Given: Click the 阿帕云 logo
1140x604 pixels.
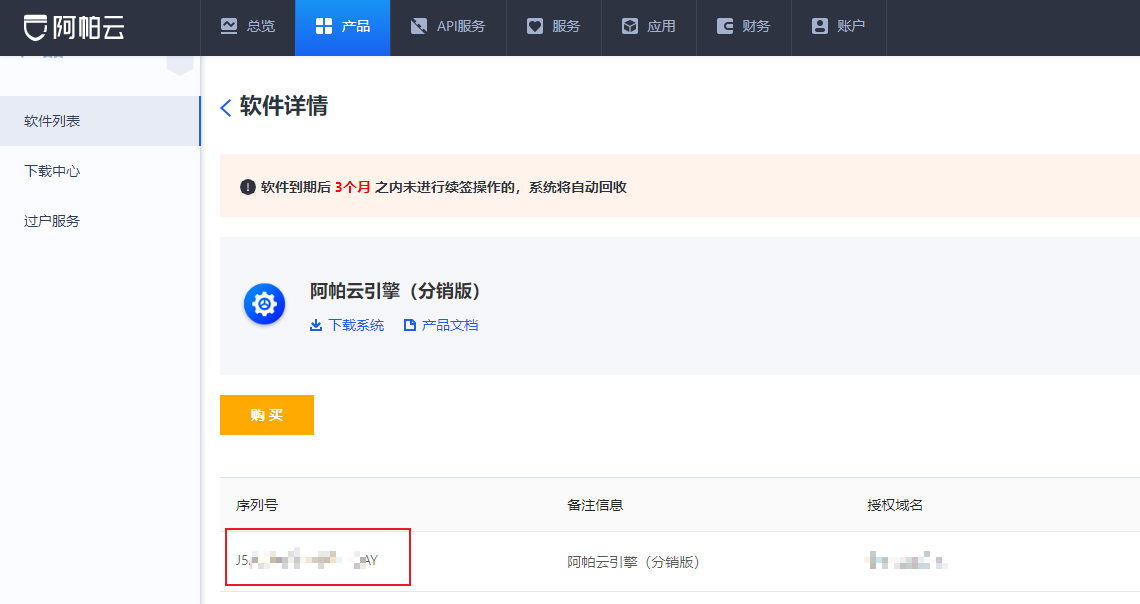Looking at the screenshot, I should (x=74, y=28).
